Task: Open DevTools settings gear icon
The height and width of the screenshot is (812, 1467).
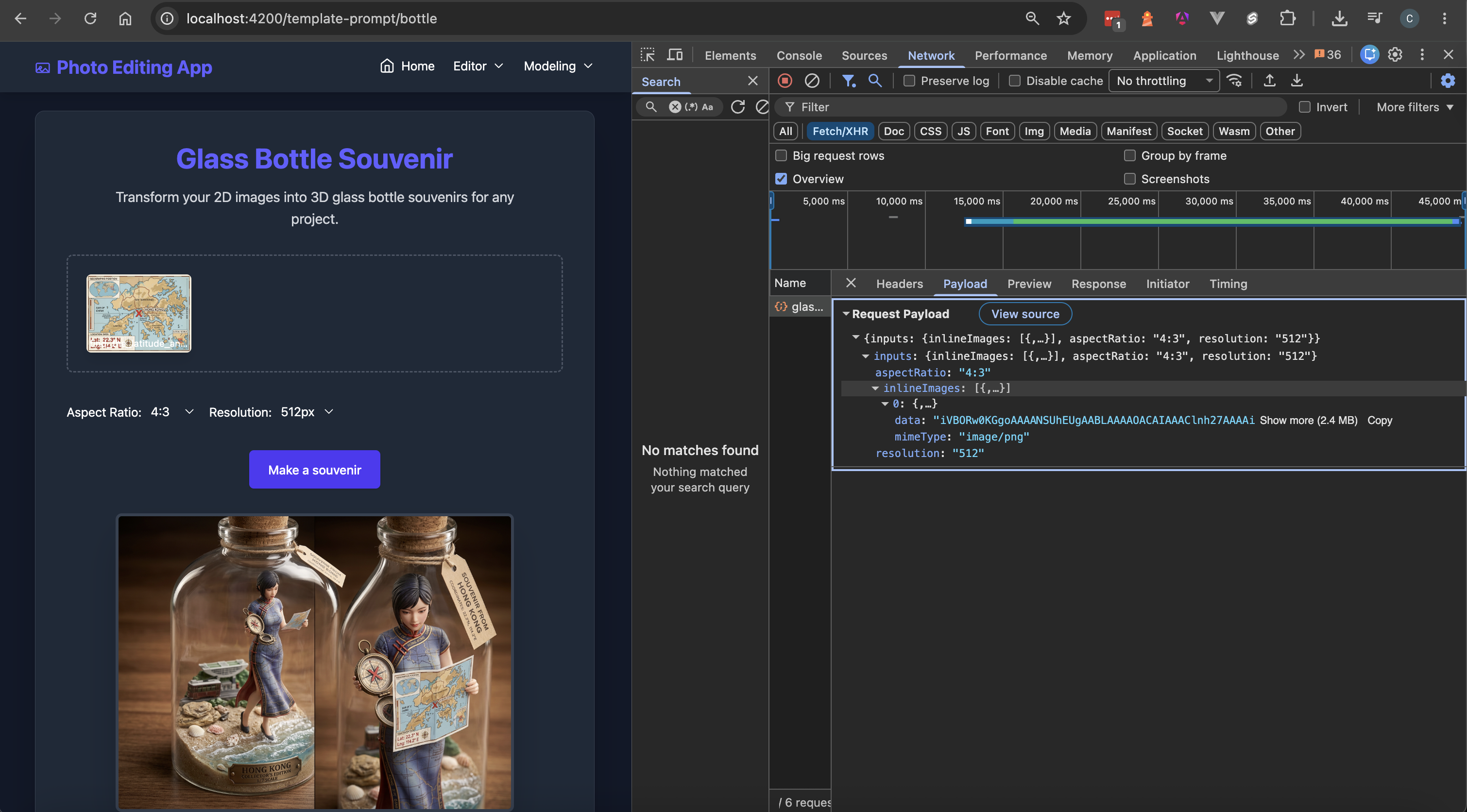Action: coord(1395,55)
